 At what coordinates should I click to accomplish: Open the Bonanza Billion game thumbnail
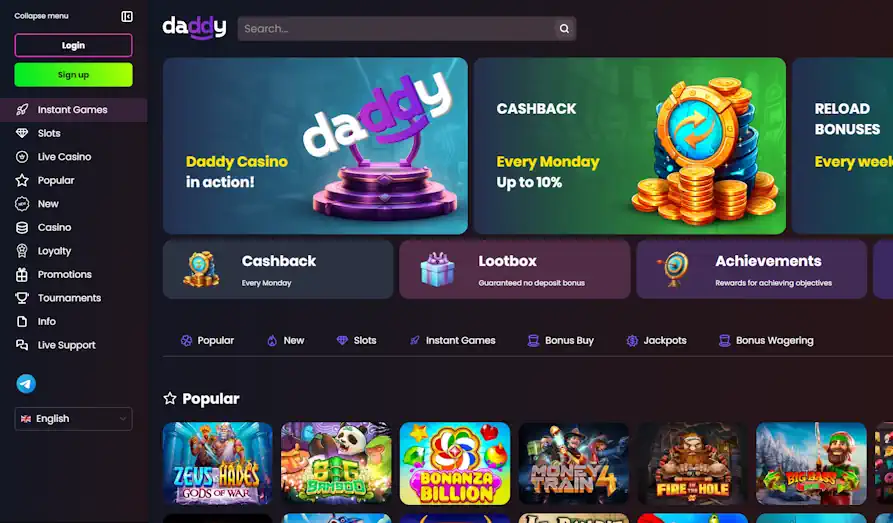pos(455,463)
